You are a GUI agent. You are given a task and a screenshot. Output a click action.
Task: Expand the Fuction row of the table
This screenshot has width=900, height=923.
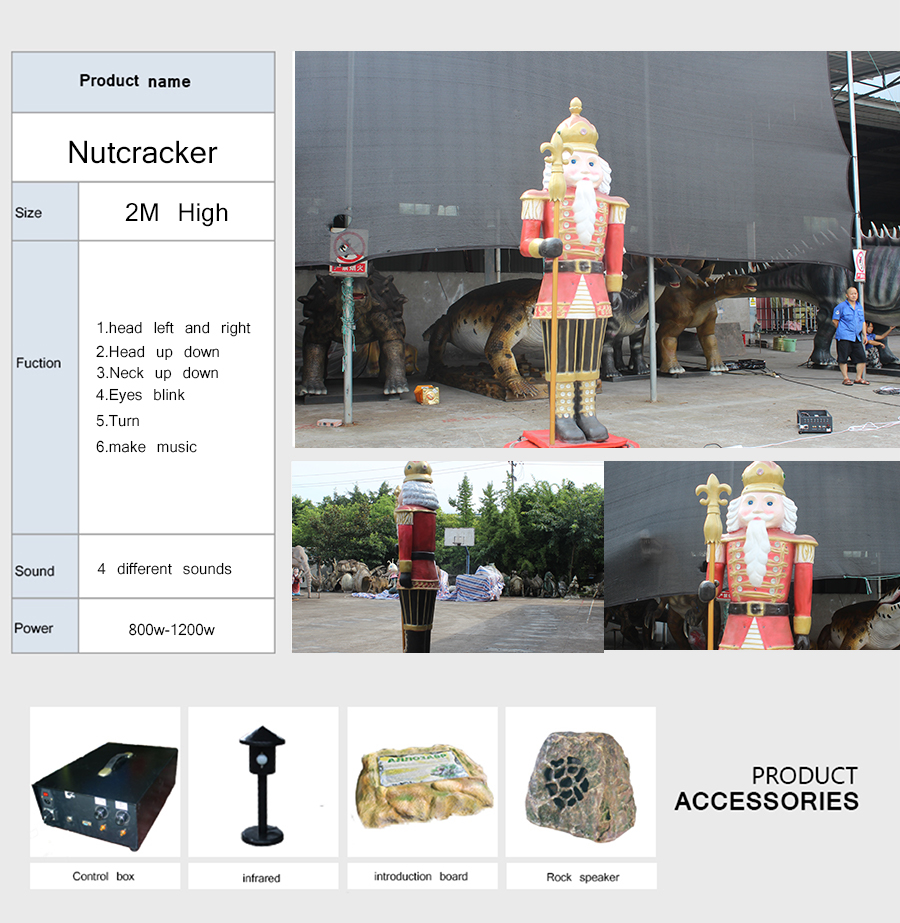point(39,364)
